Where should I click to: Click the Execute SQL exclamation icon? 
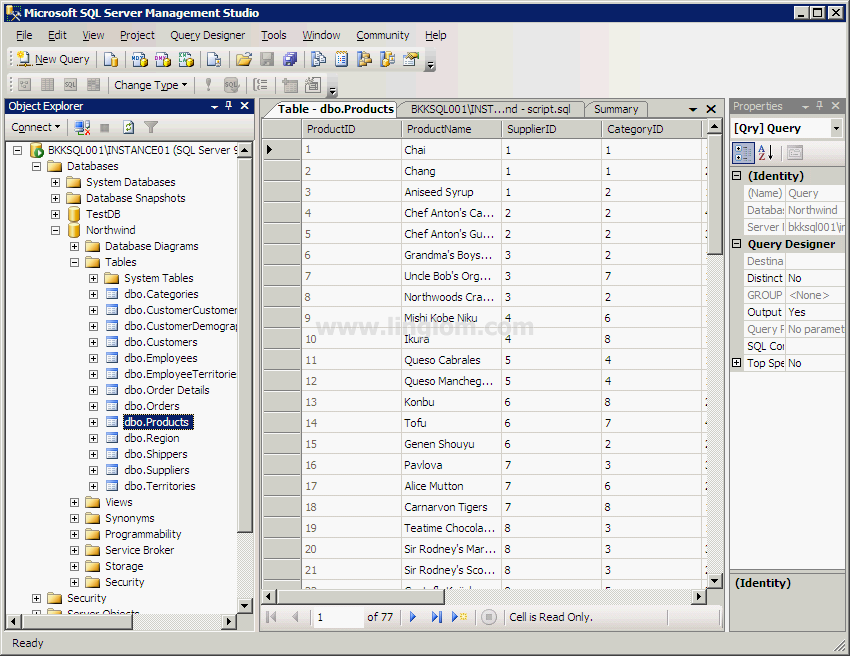208,85
